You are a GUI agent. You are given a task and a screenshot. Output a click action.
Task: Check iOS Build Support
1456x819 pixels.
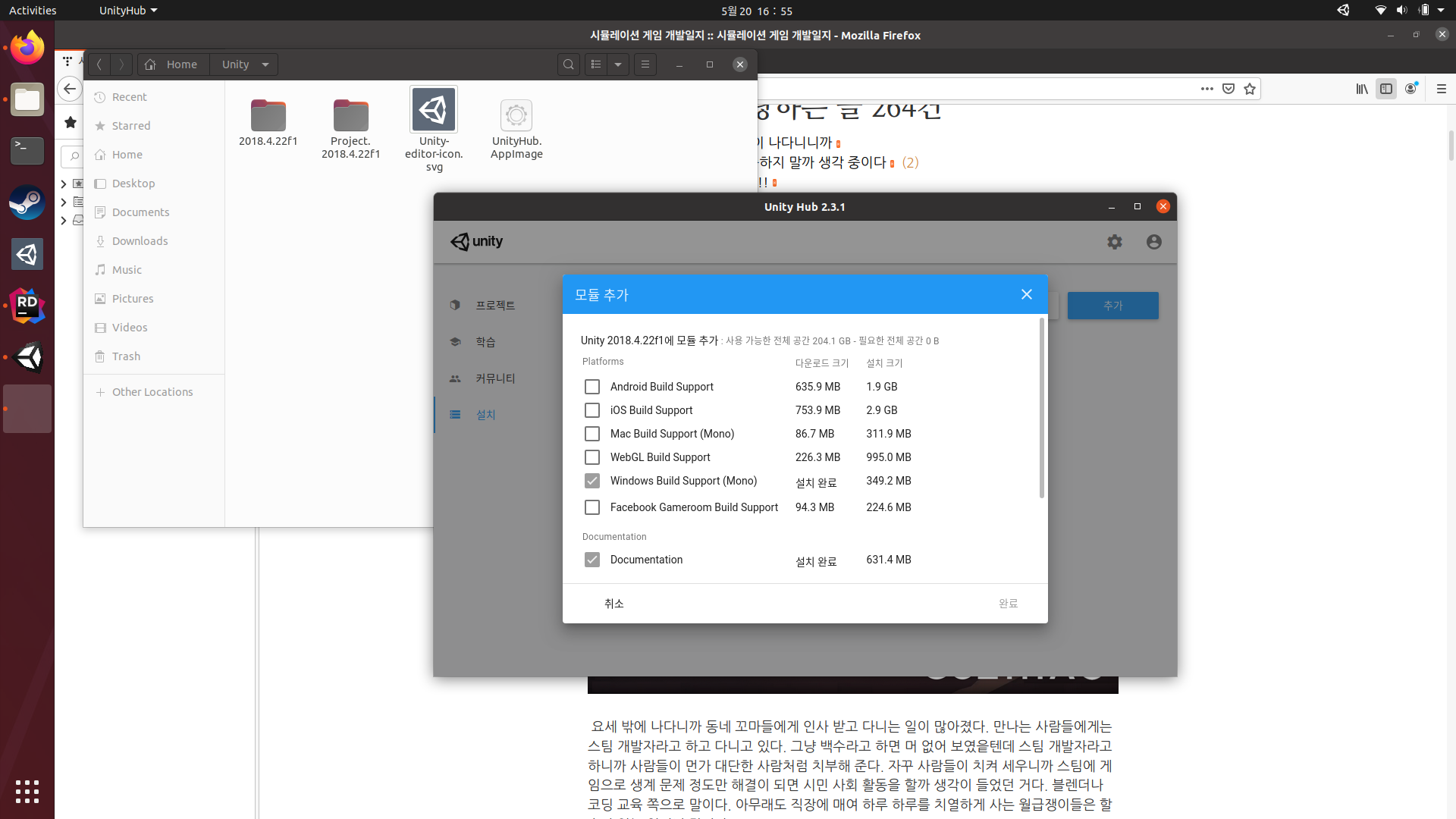592,410
